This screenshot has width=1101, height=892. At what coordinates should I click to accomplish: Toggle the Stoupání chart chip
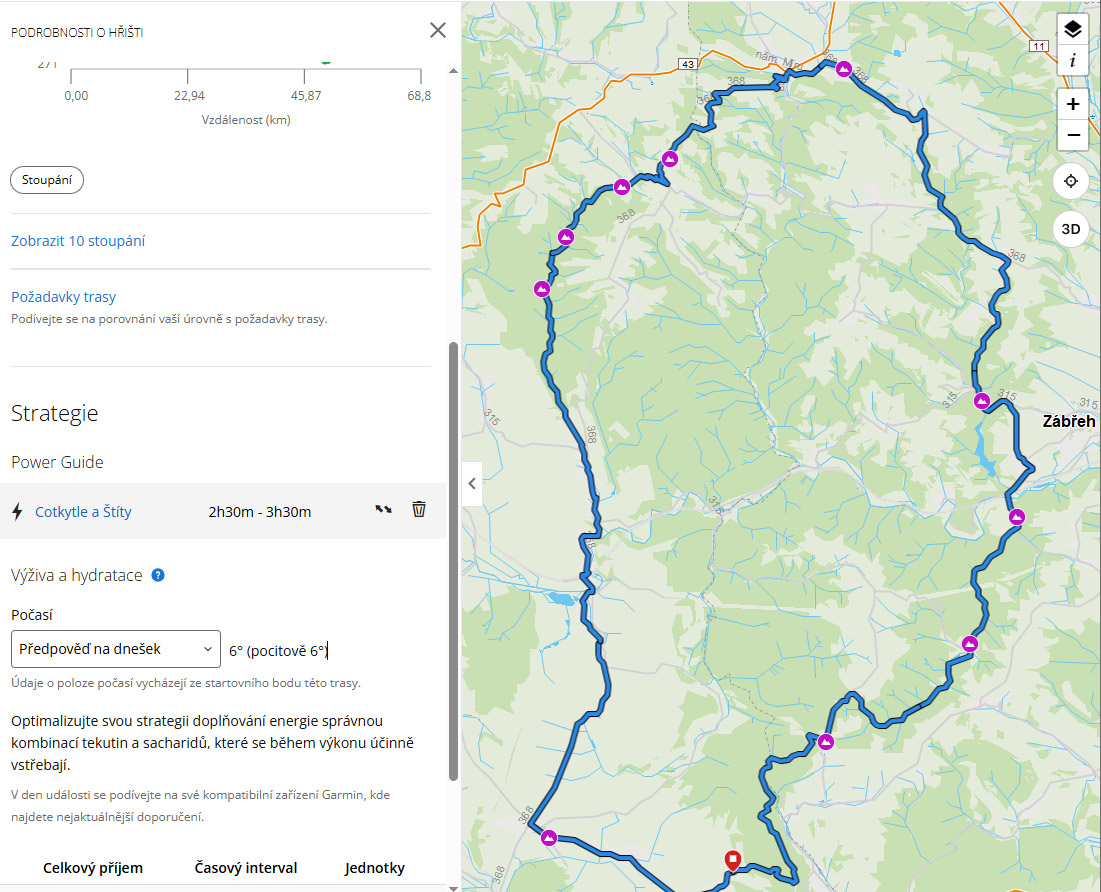47,180
